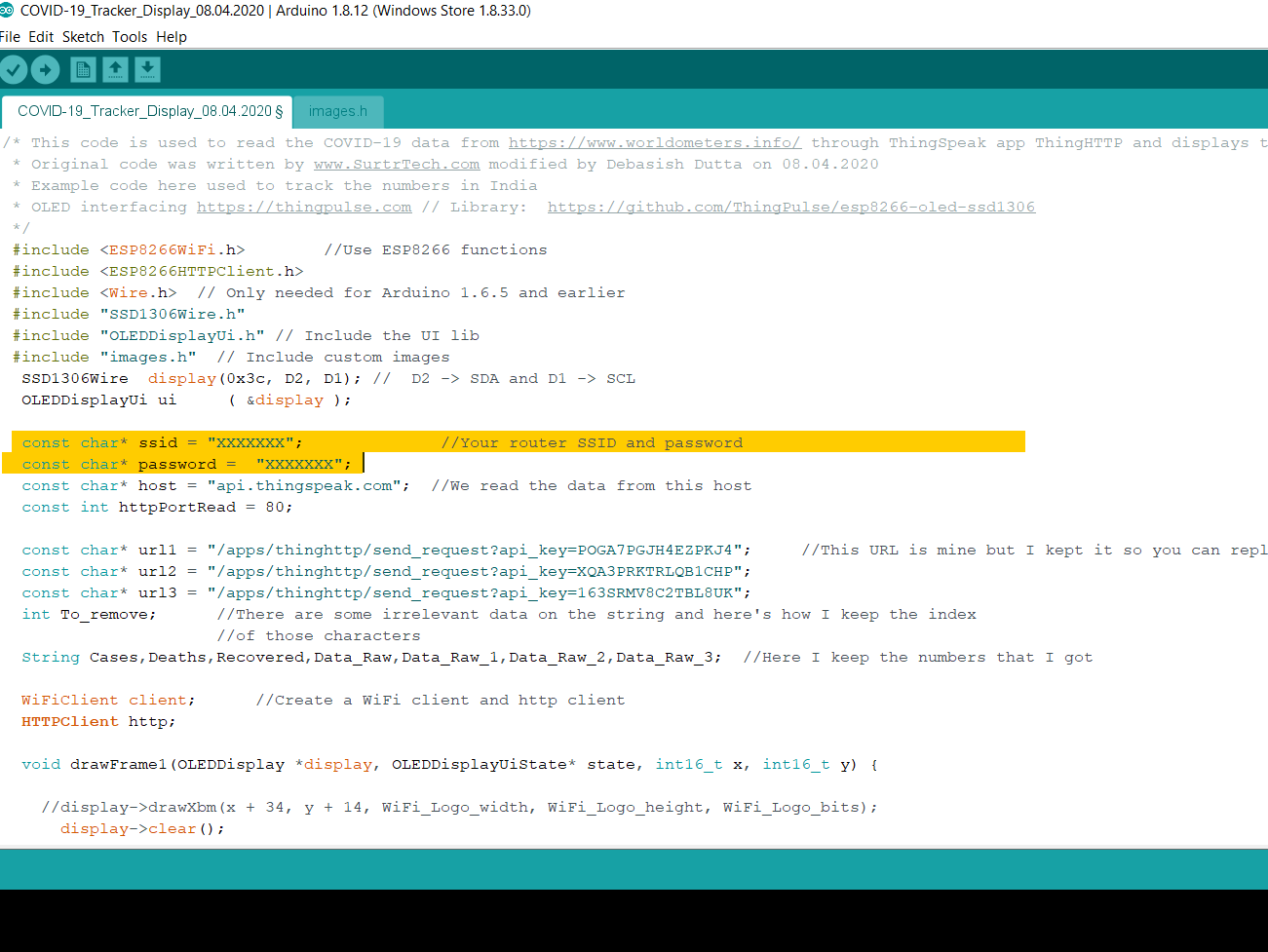This screenshot has width=1268, height=952.
Task: Open the thingpulse.com link
Action: 304,207
